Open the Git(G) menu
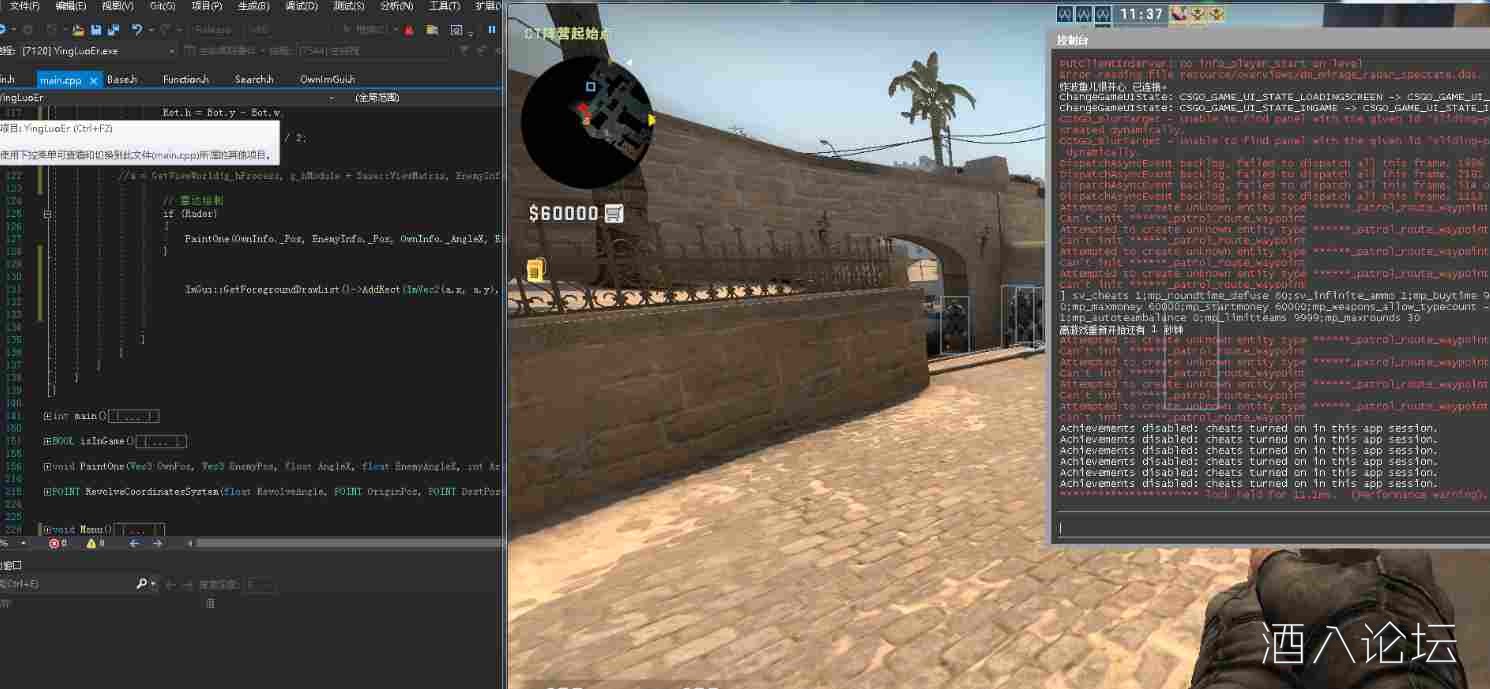This screenshot has width=1490, height=689. (162, 6)
